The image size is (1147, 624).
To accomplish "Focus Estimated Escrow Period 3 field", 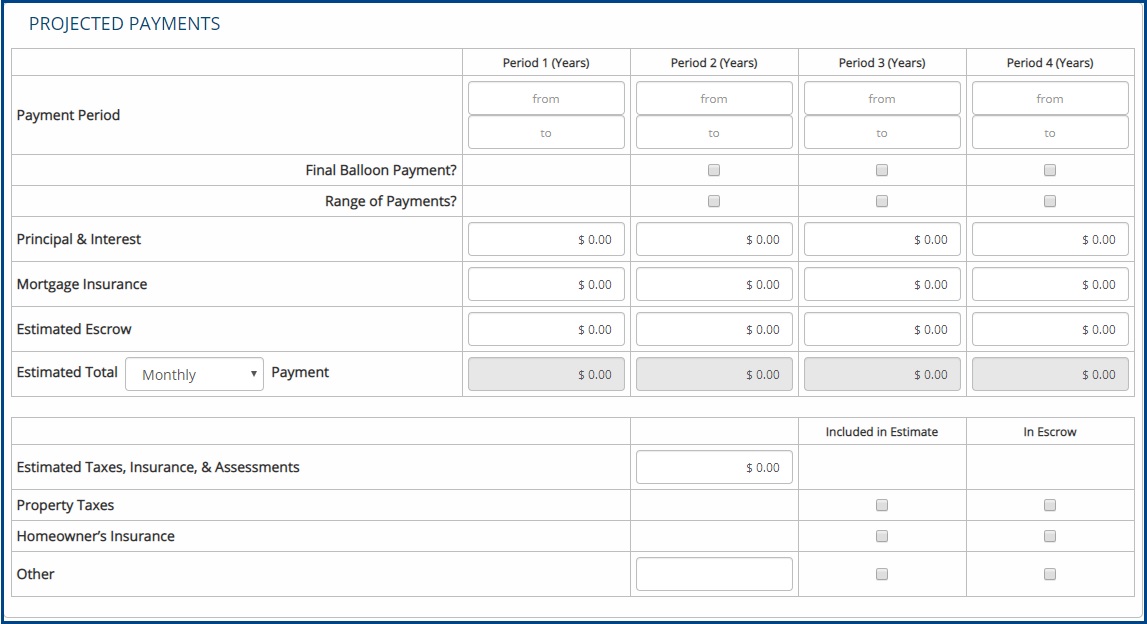I will [882, 329].
